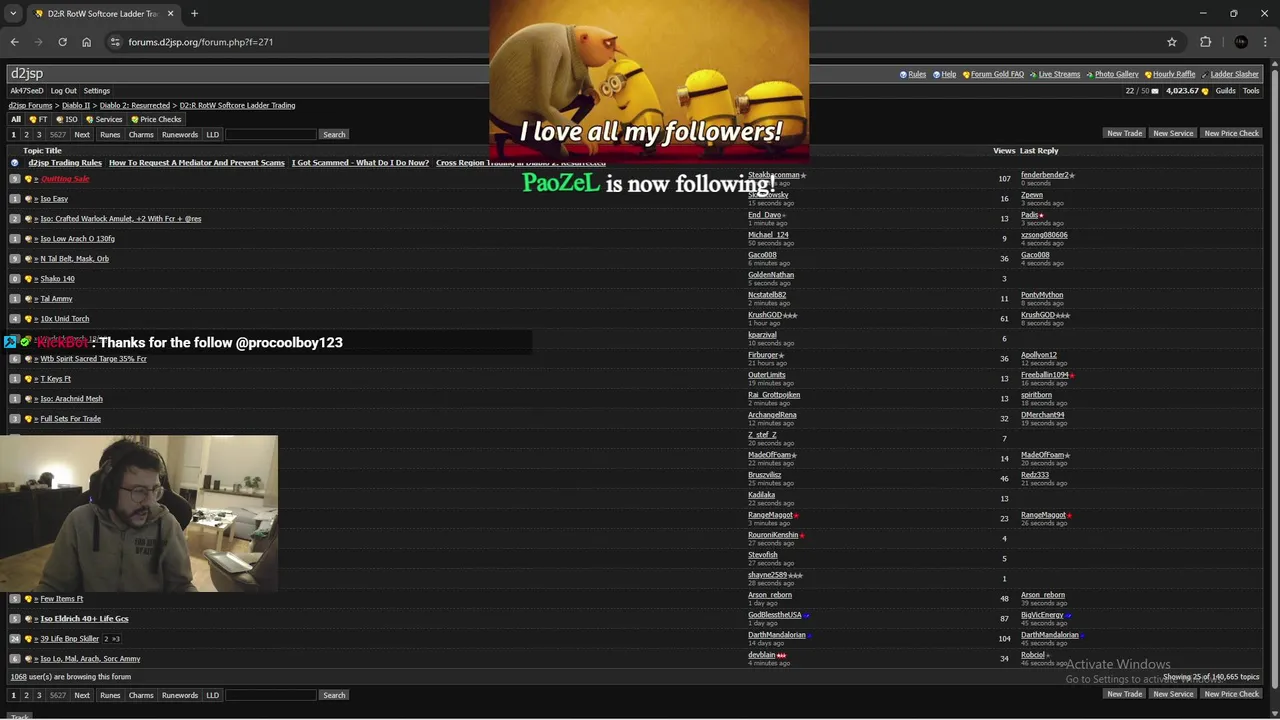Open a new browser tab with plus icon
This screenshot has height=720, width=1280.
[194, 13]
